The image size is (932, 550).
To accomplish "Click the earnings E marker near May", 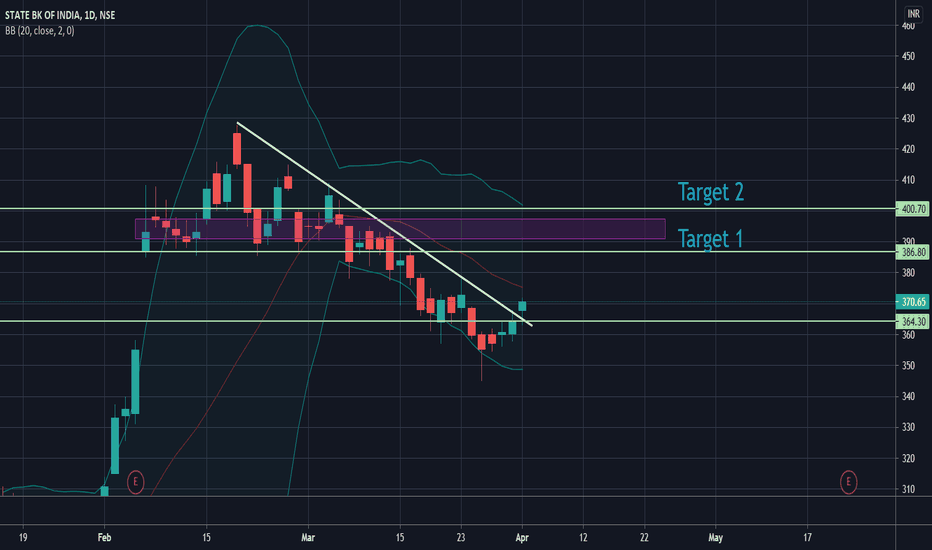I will coord(848,482).
